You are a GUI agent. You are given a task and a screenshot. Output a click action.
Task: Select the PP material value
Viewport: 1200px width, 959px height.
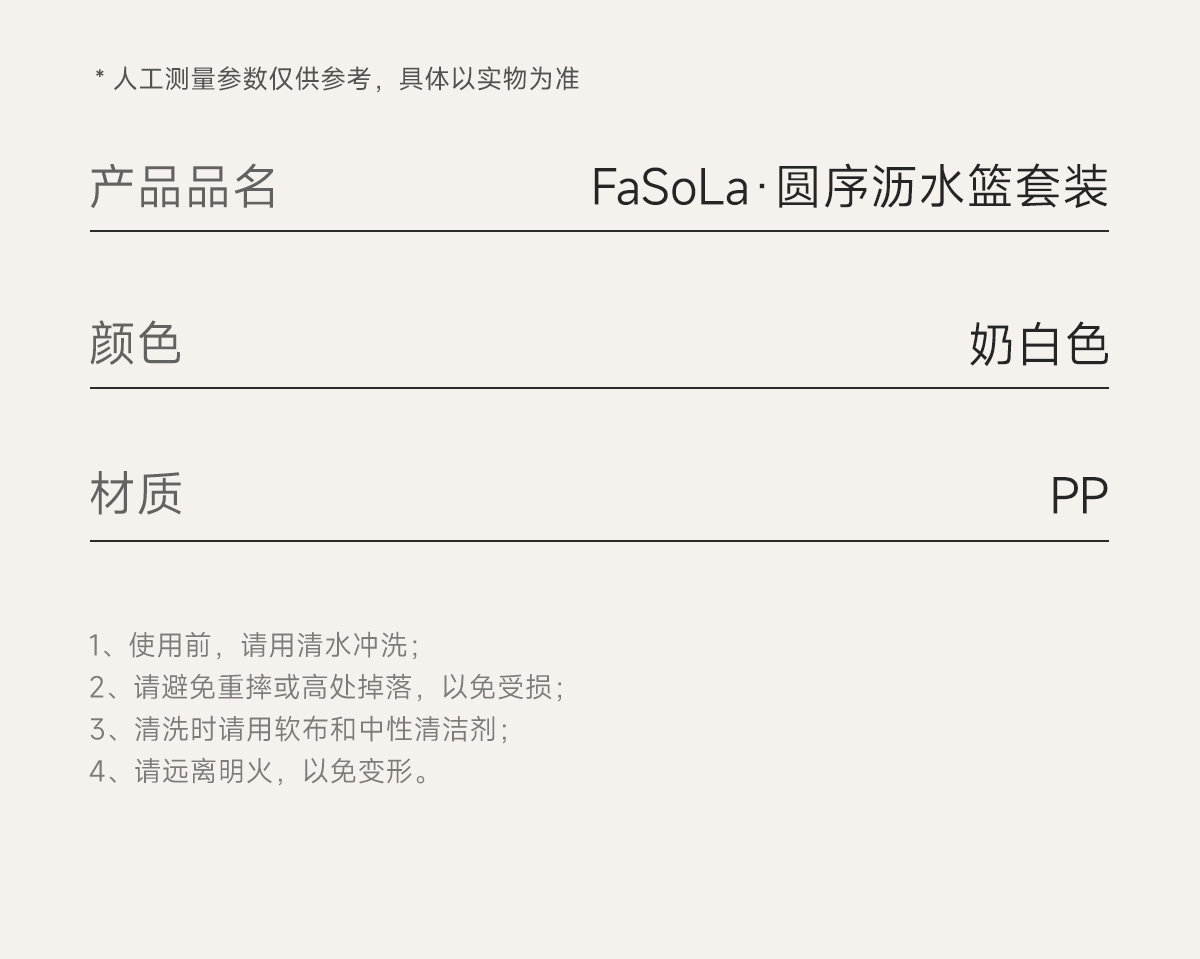coord(1078,496)
